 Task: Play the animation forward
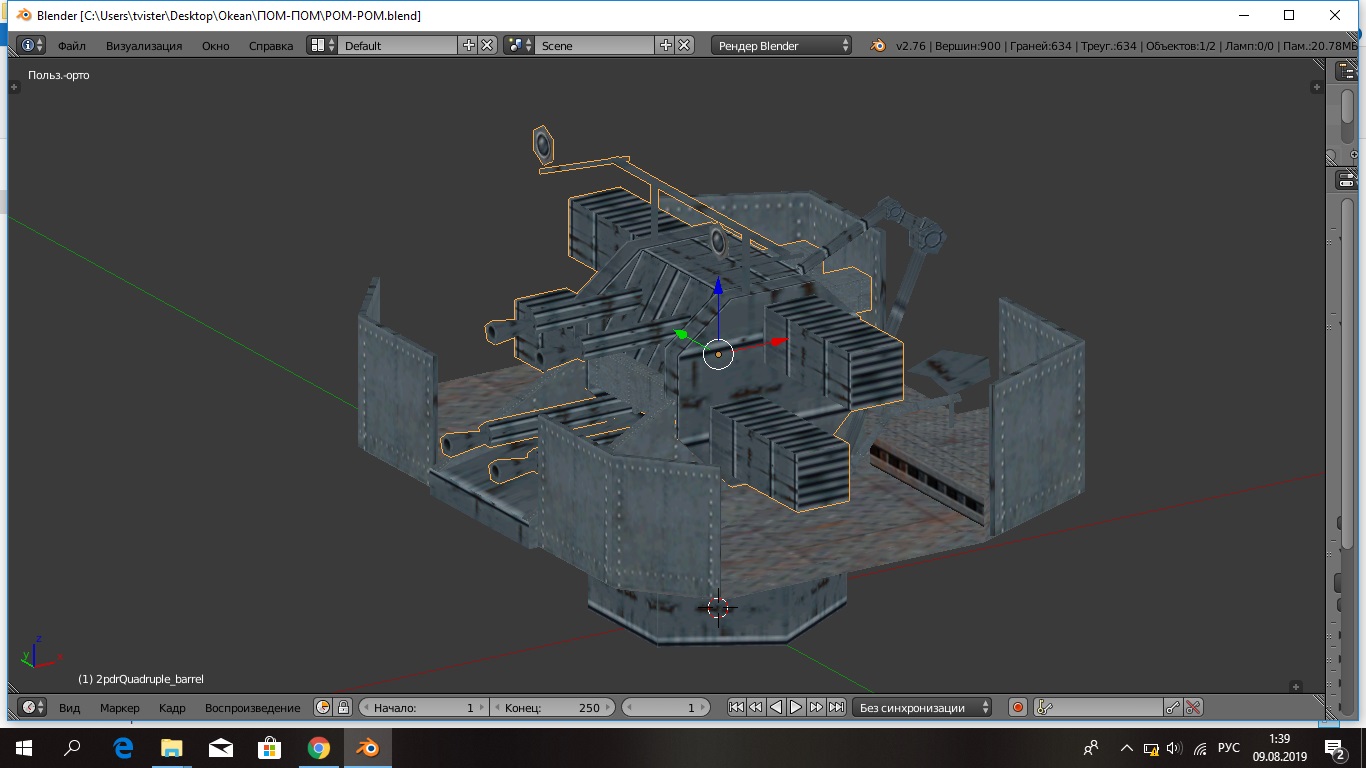796,707
